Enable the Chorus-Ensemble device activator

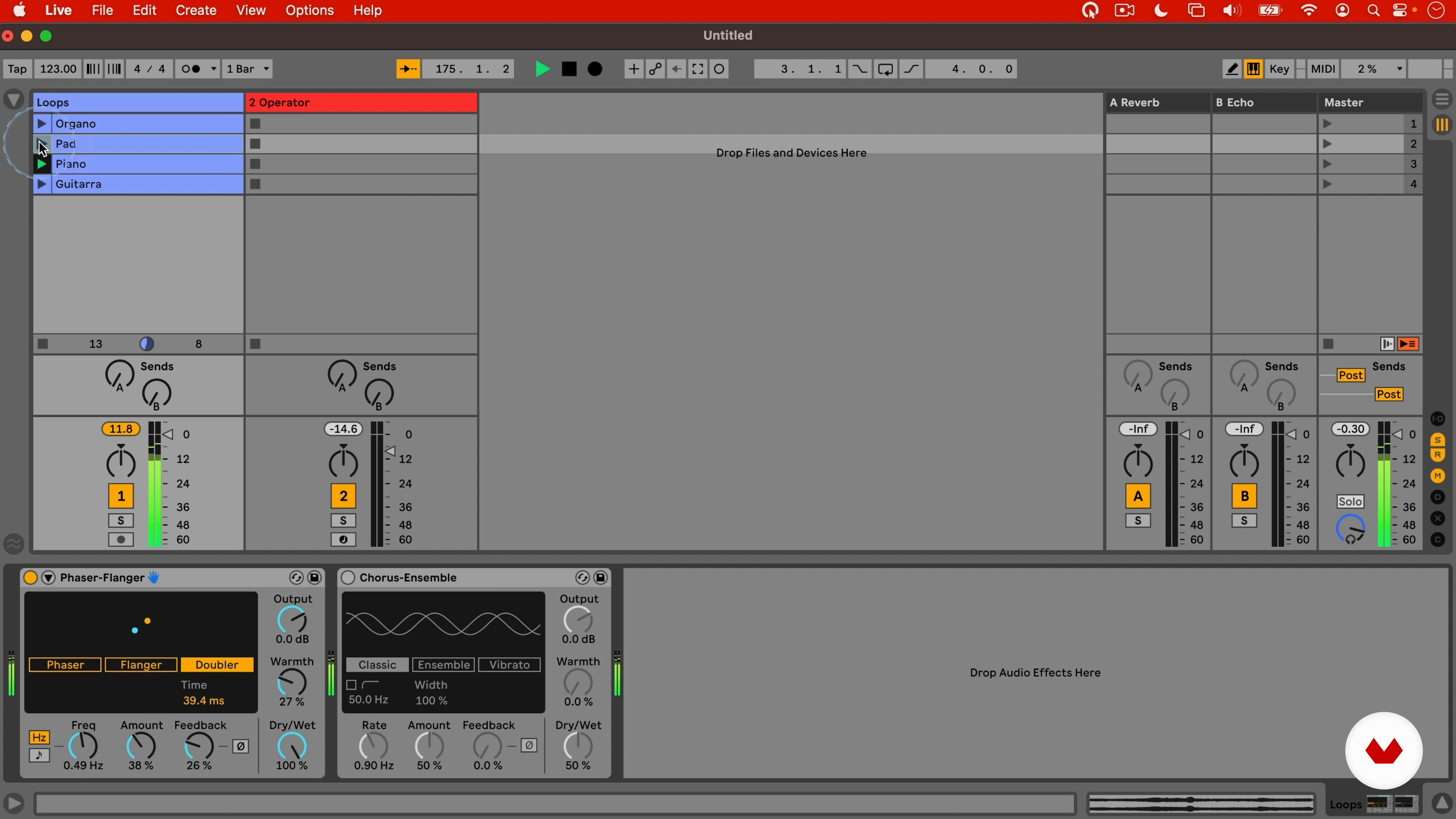click(348, 577)
